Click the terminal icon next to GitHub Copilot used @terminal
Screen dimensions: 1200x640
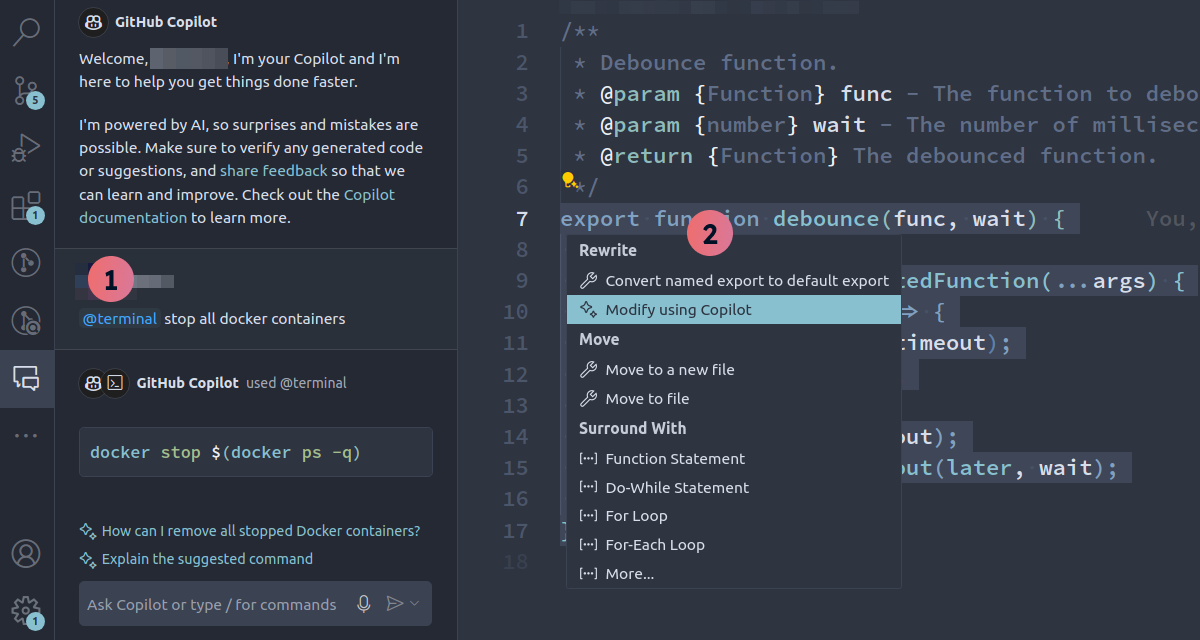click(x=116, y=382)
